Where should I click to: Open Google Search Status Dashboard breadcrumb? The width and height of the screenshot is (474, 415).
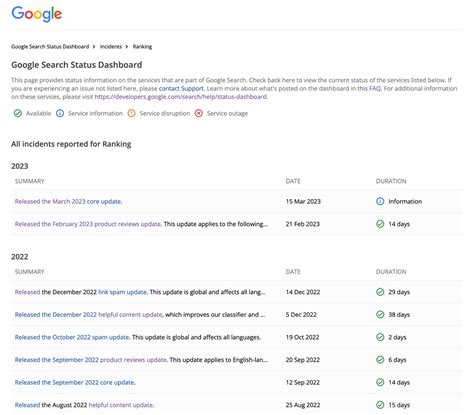[x=50, y=47]
